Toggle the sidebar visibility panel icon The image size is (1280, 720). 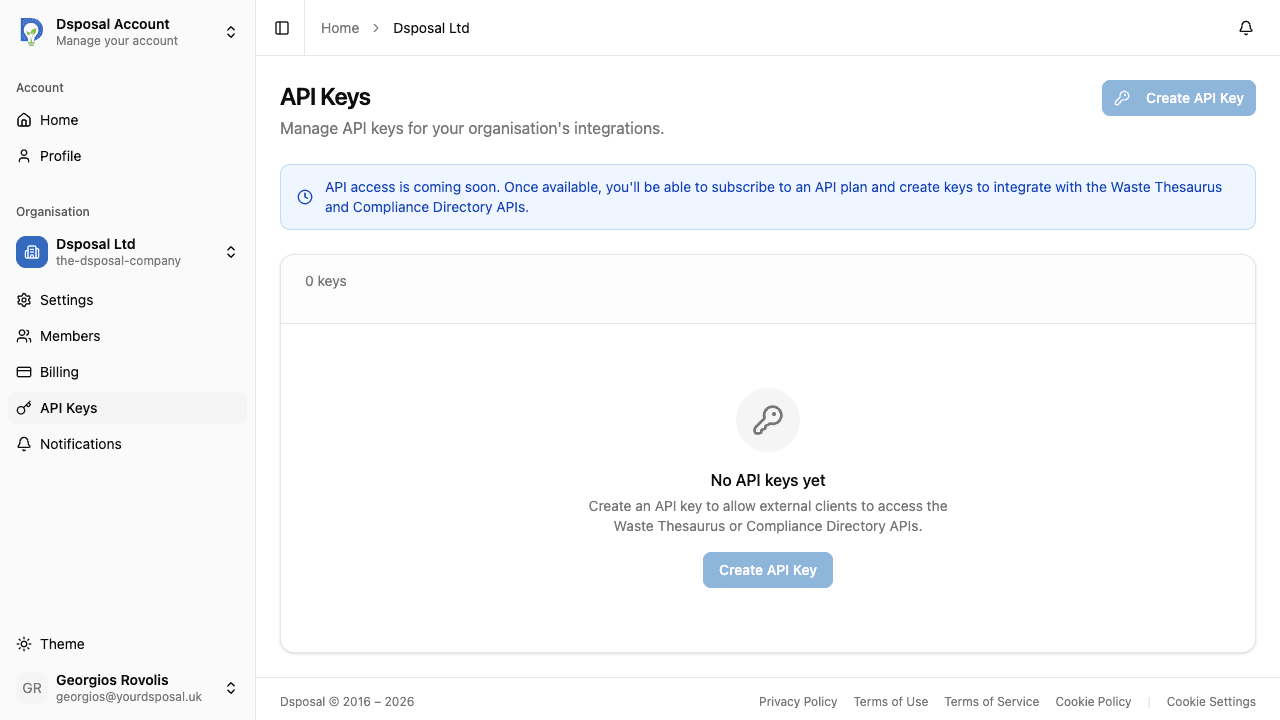[x=281, y=28]
